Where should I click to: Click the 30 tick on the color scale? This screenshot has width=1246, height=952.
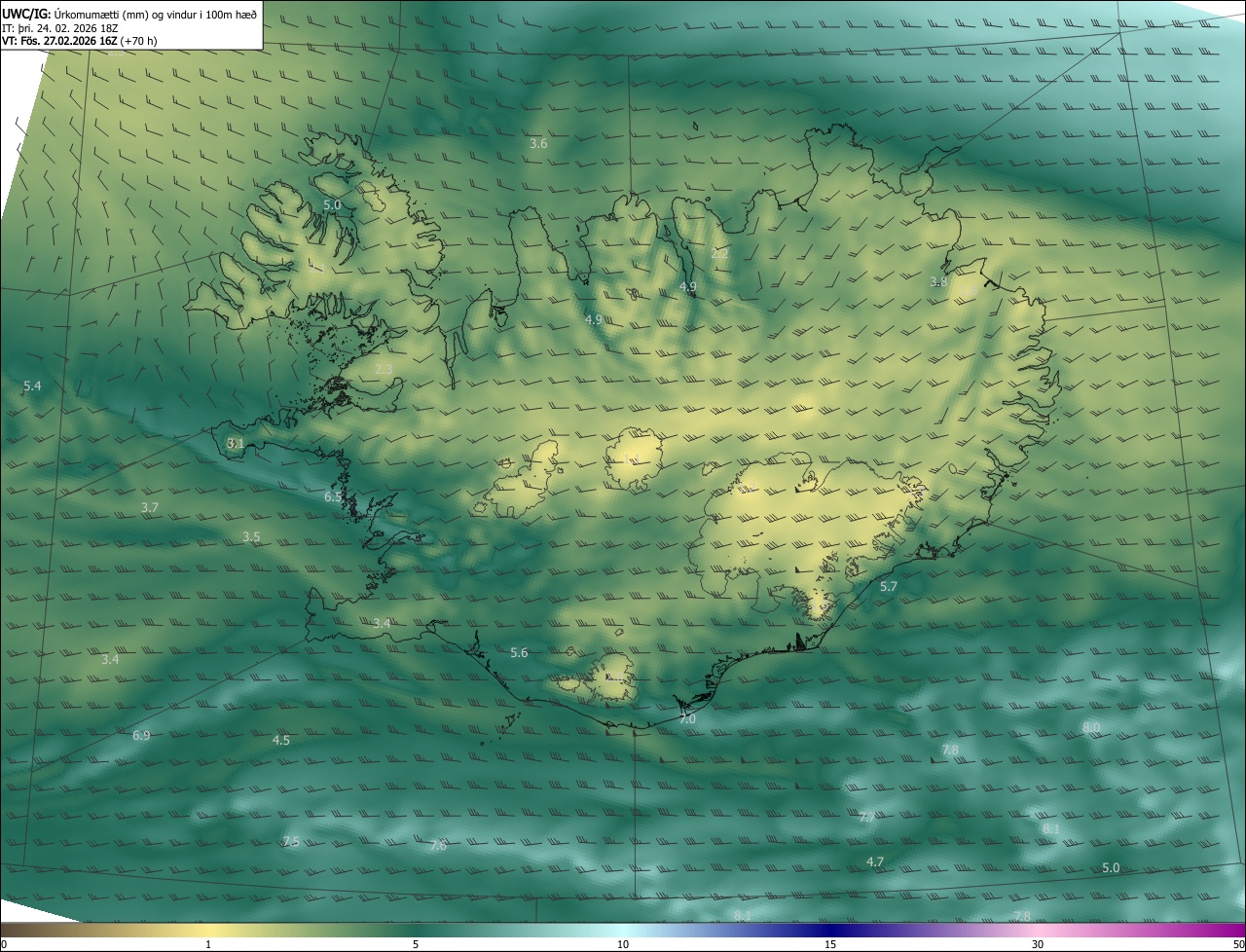tap(1038, 945)
